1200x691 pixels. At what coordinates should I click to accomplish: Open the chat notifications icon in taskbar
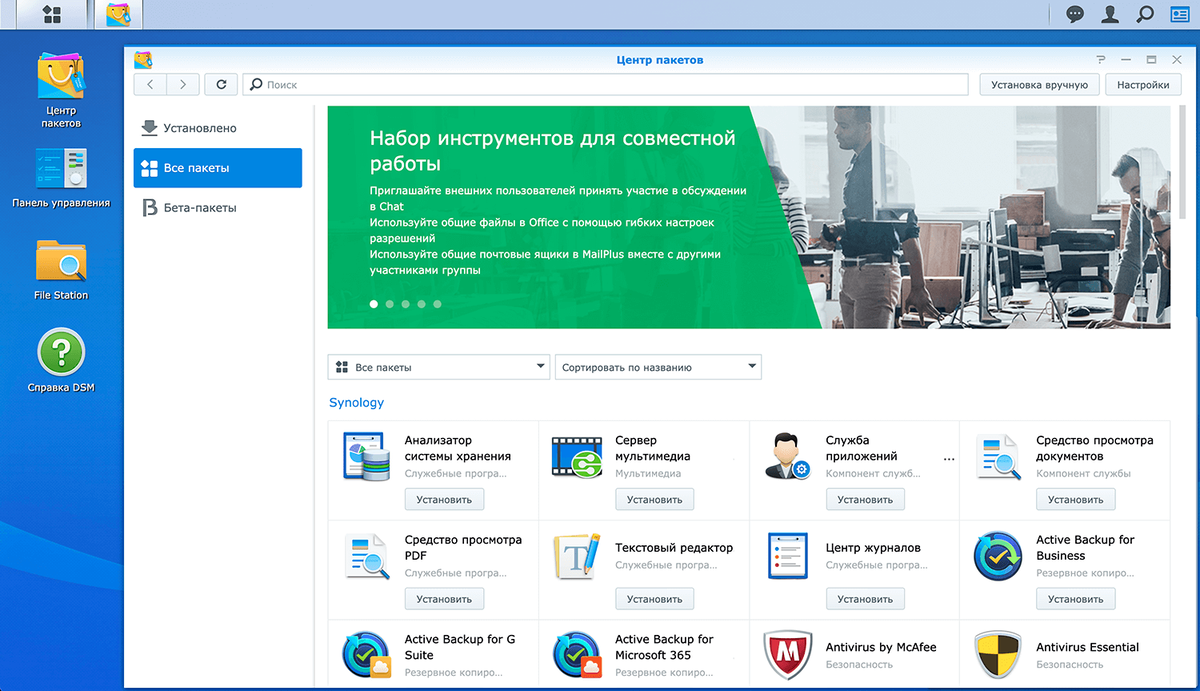[1075, 14]
